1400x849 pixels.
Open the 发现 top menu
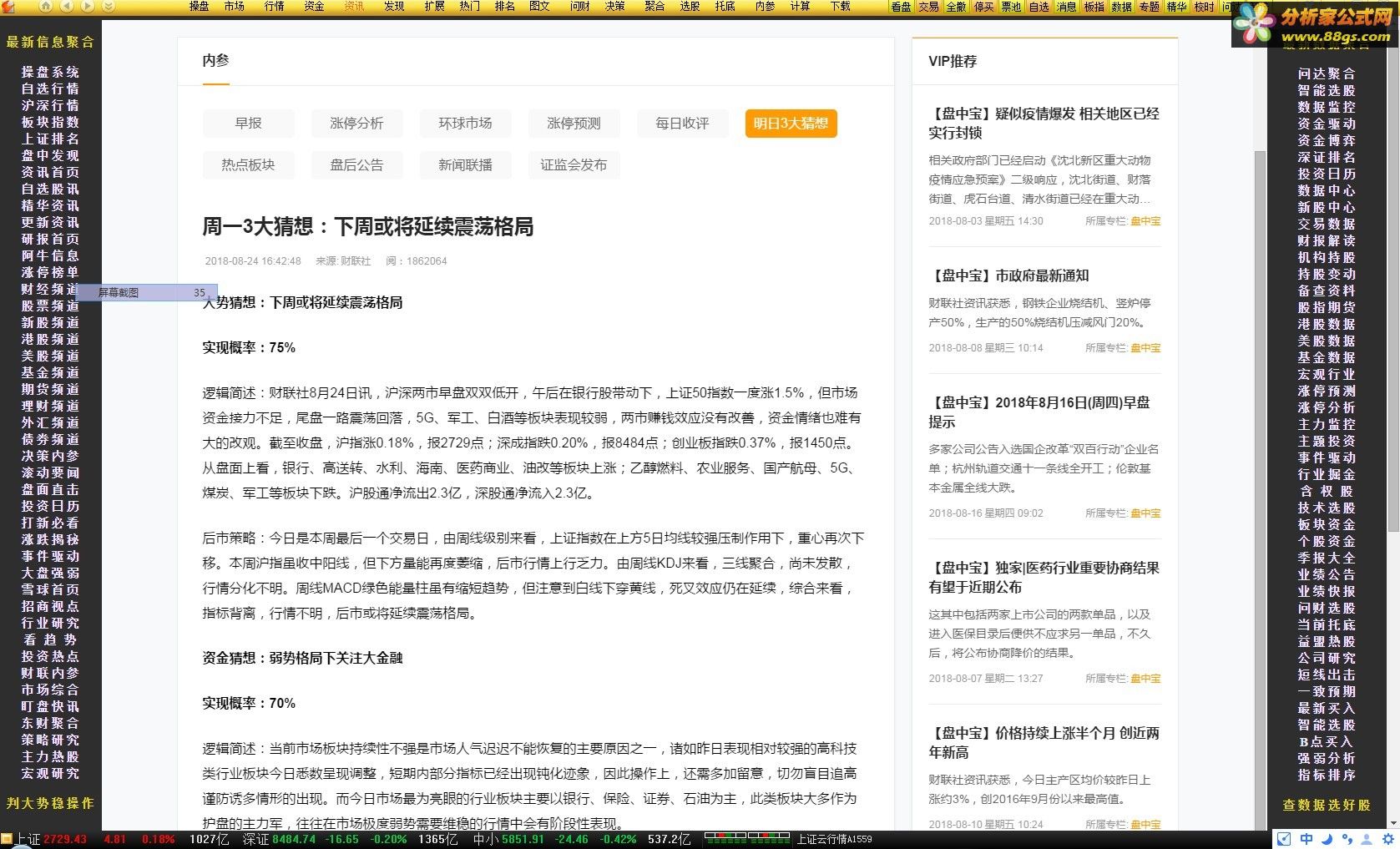point(394,6)
